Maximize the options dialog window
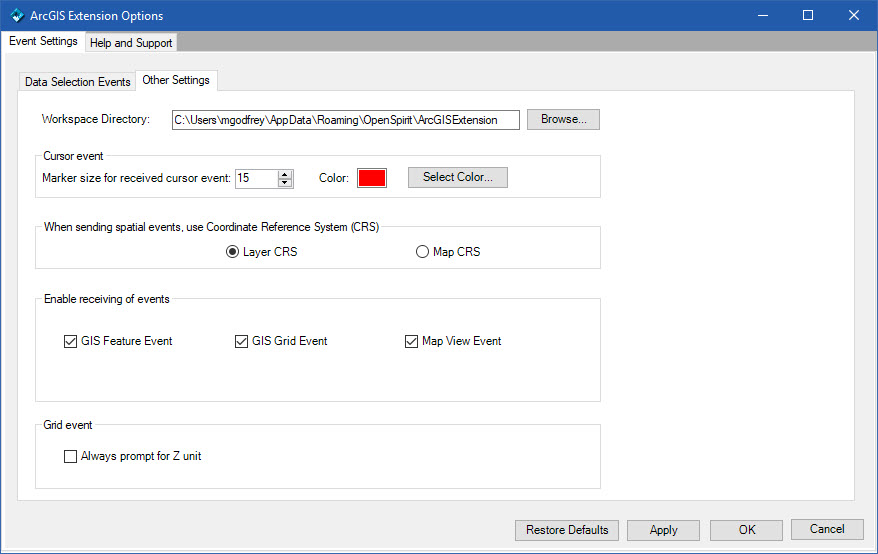Image resolution: width=878 pixels, height=554 pixels. tap(807, 16)
